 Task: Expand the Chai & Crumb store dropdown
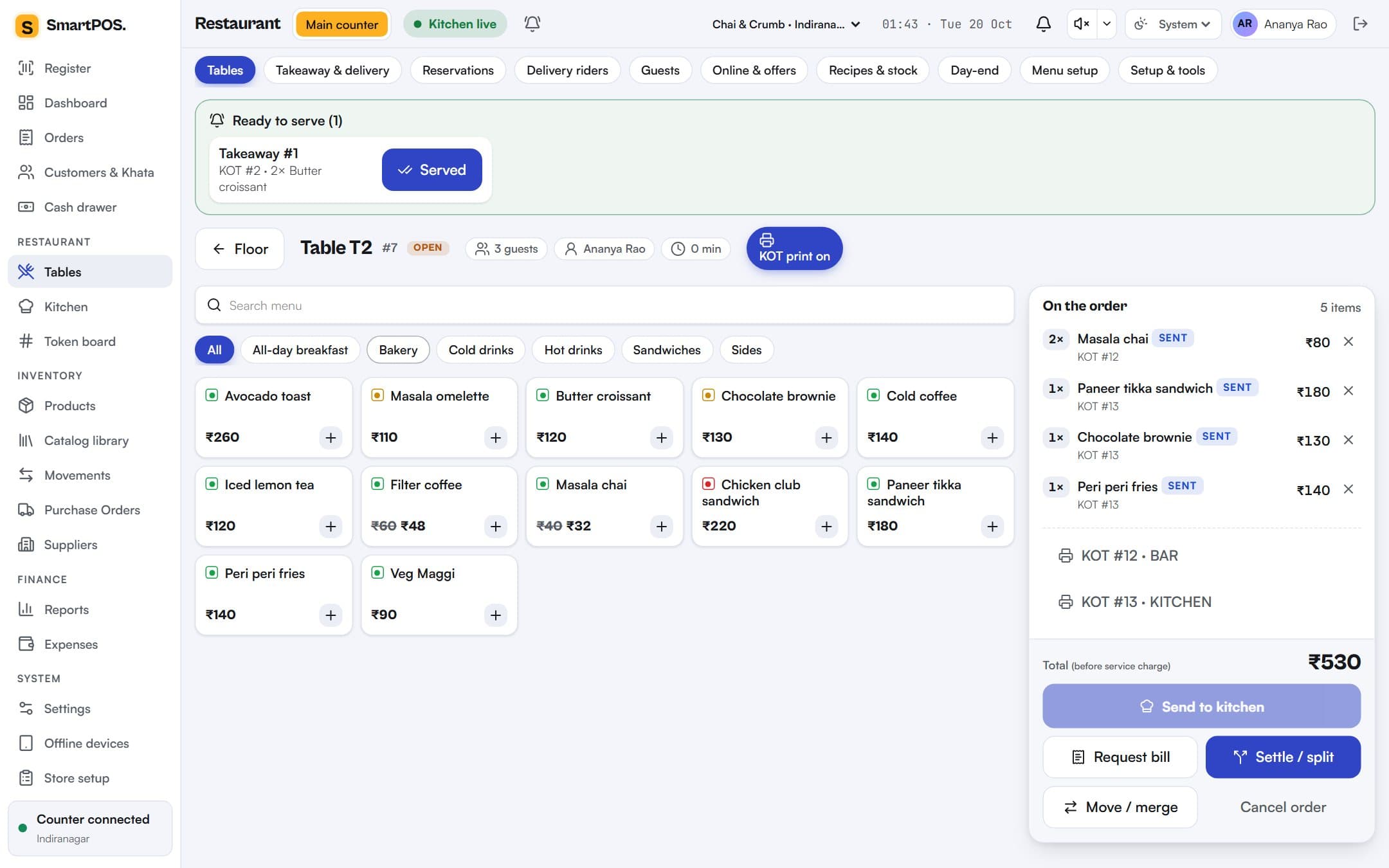click(786, 24)
